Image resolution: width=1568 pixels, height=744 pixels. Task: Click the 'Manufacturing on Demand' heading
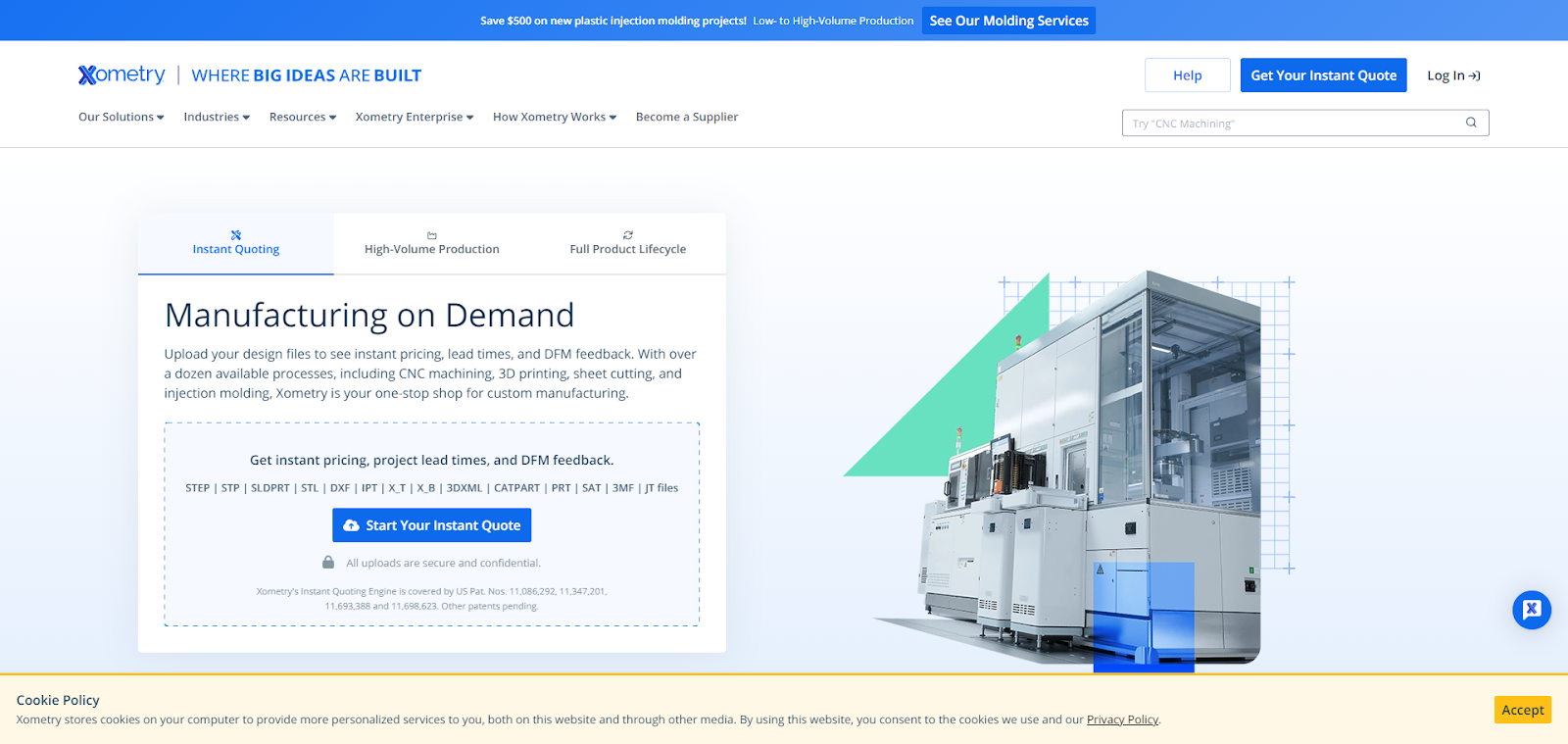[x=369, y=316]
